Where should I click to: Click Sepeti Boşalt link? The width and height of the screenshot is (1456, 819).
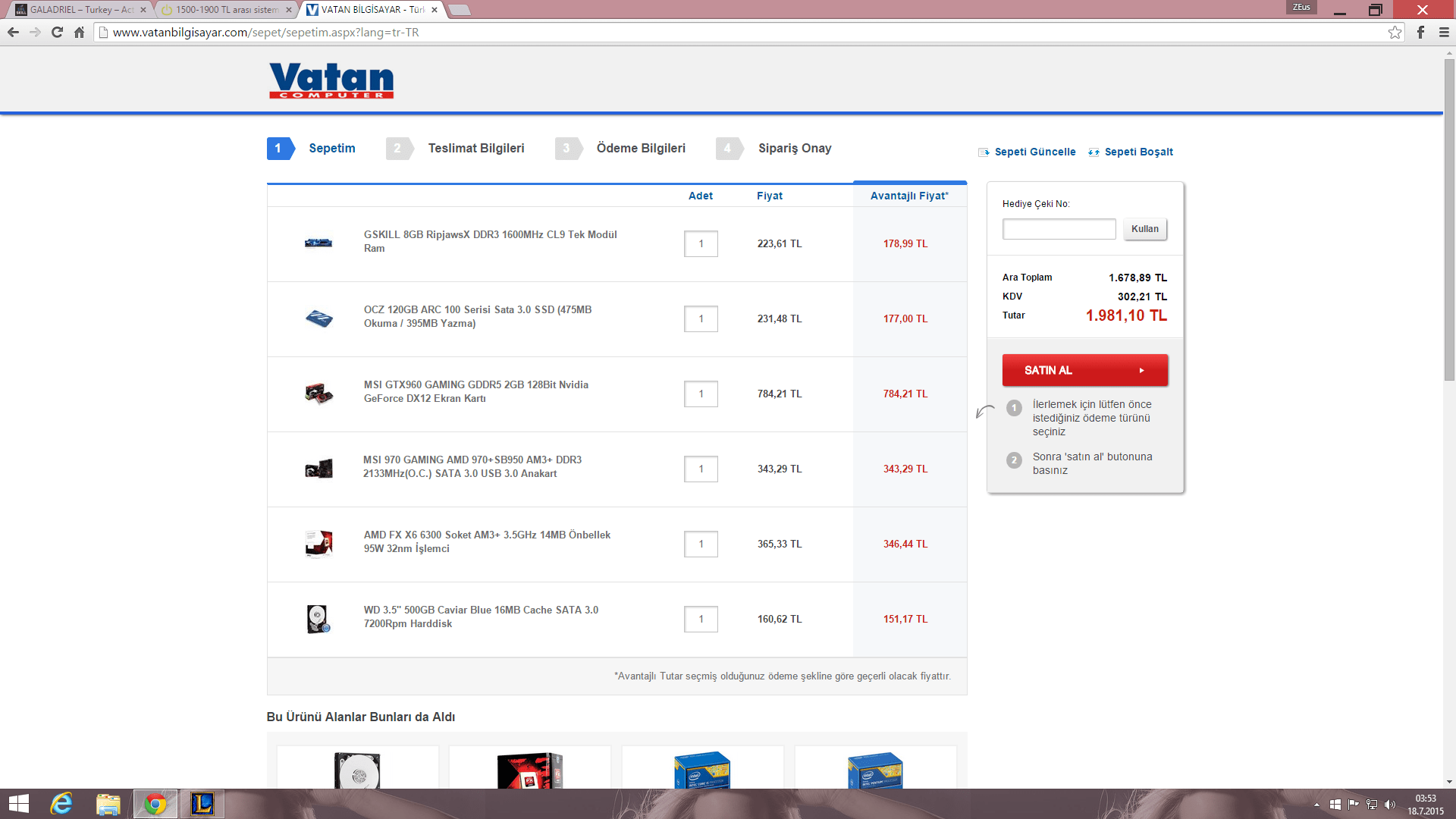(x=1138, y=152)
